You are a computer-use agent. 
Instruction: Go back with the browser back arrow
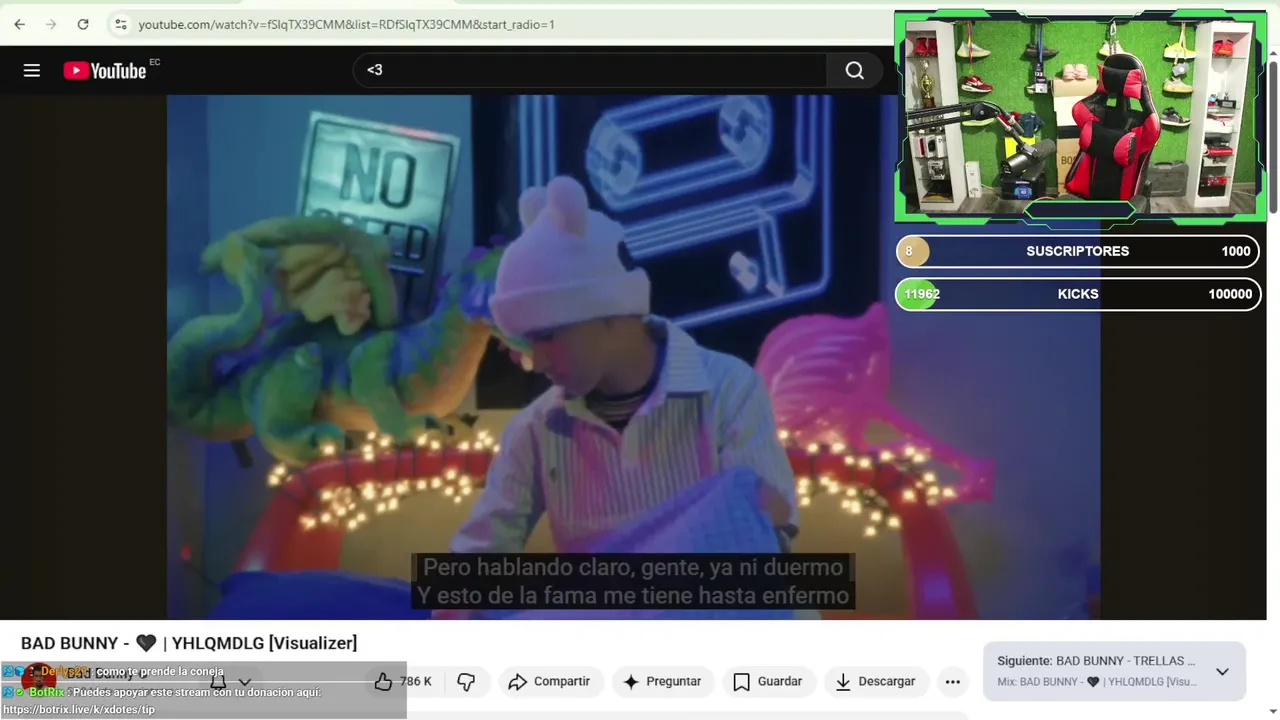20,24
